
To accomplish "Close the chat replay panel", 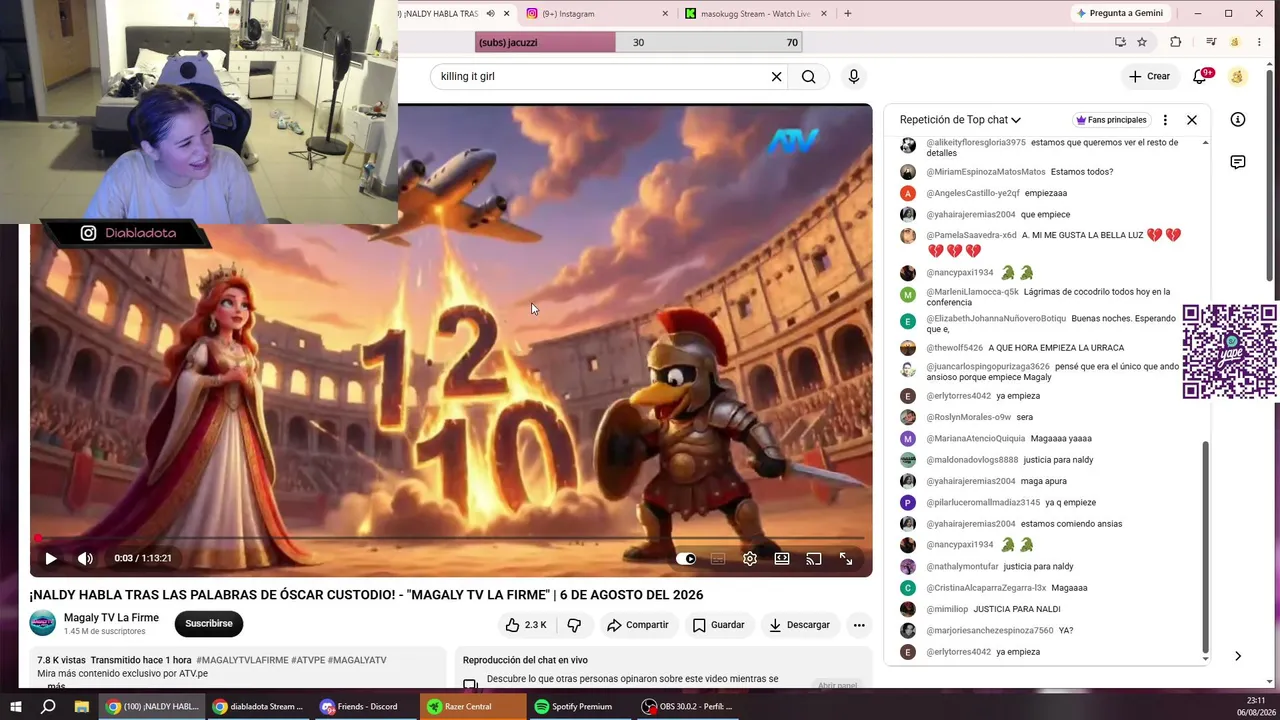I will (1192, 120).
